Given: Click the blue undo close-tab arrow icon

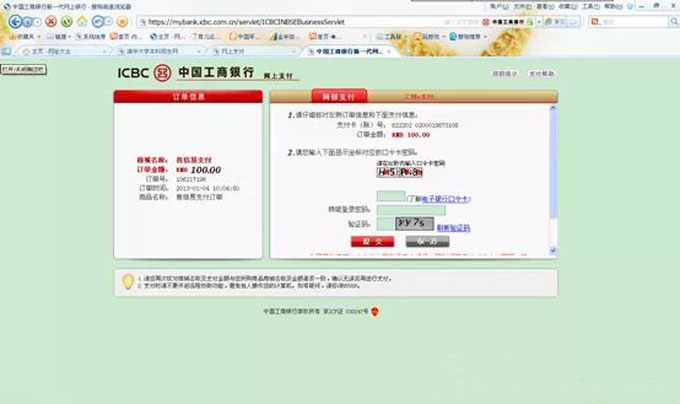Looking at the screenshot, I should tap(98, 21).
